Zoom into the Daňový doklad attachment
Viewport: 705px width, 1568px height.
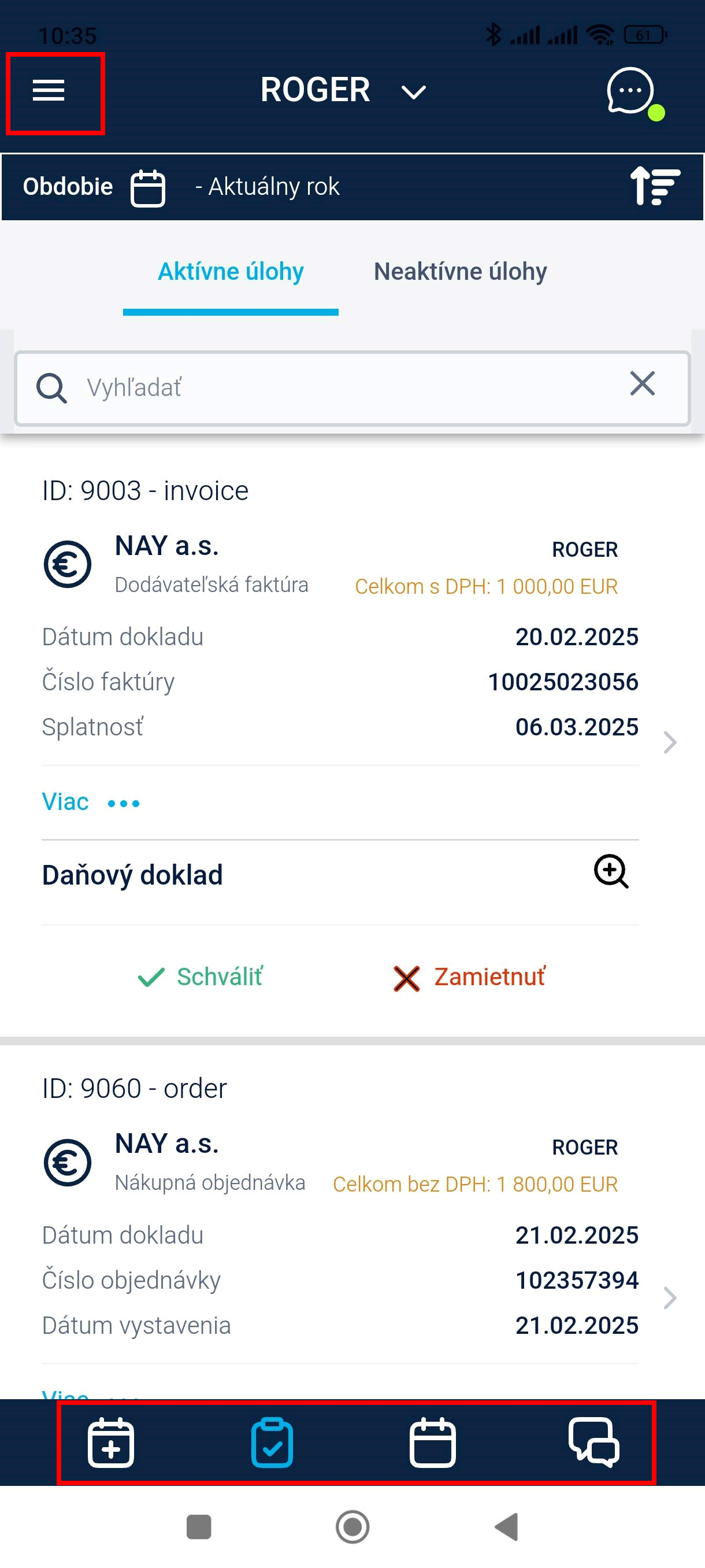(611, 872)
